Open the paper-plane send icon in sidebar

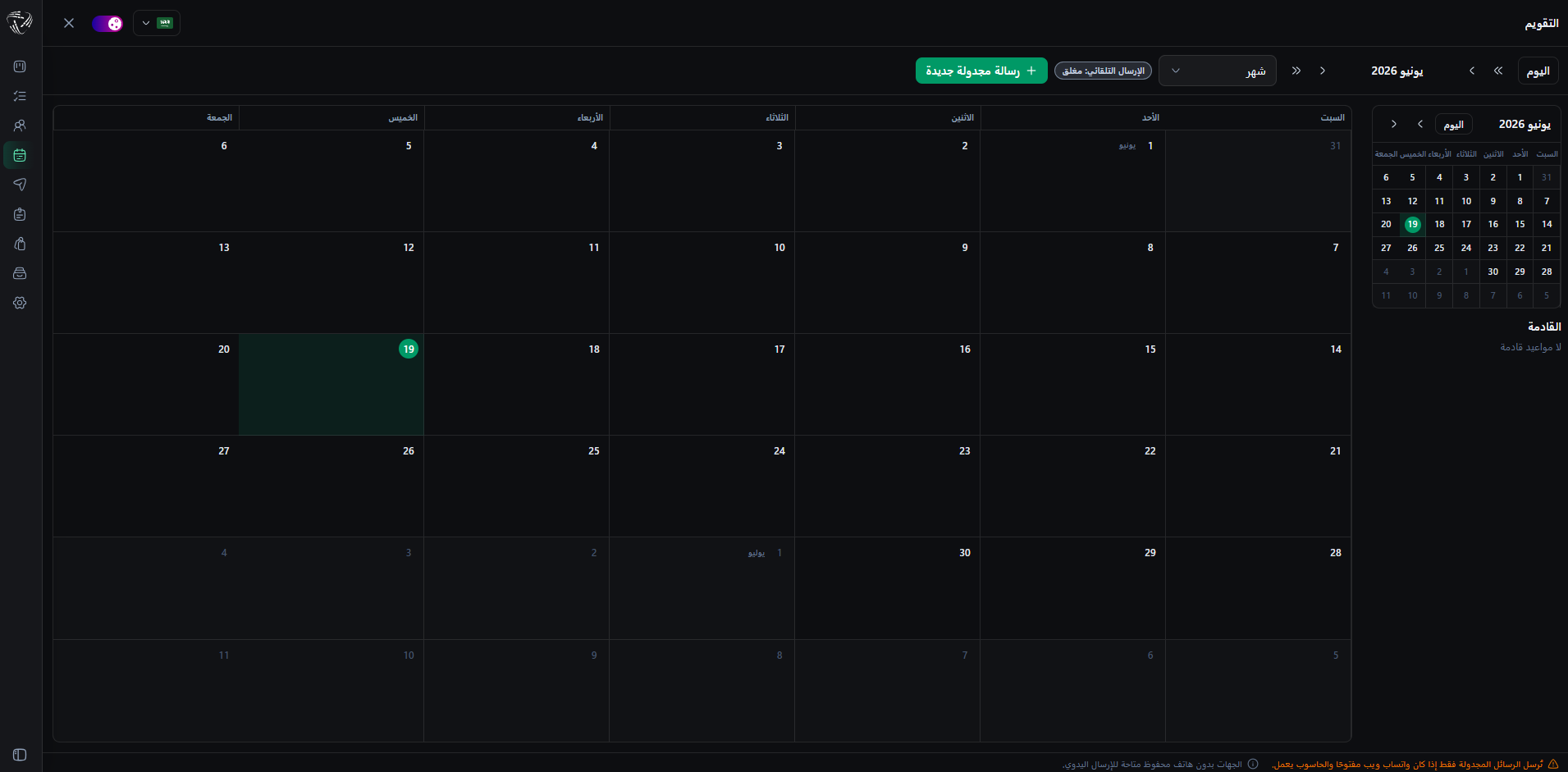(20, 185)
